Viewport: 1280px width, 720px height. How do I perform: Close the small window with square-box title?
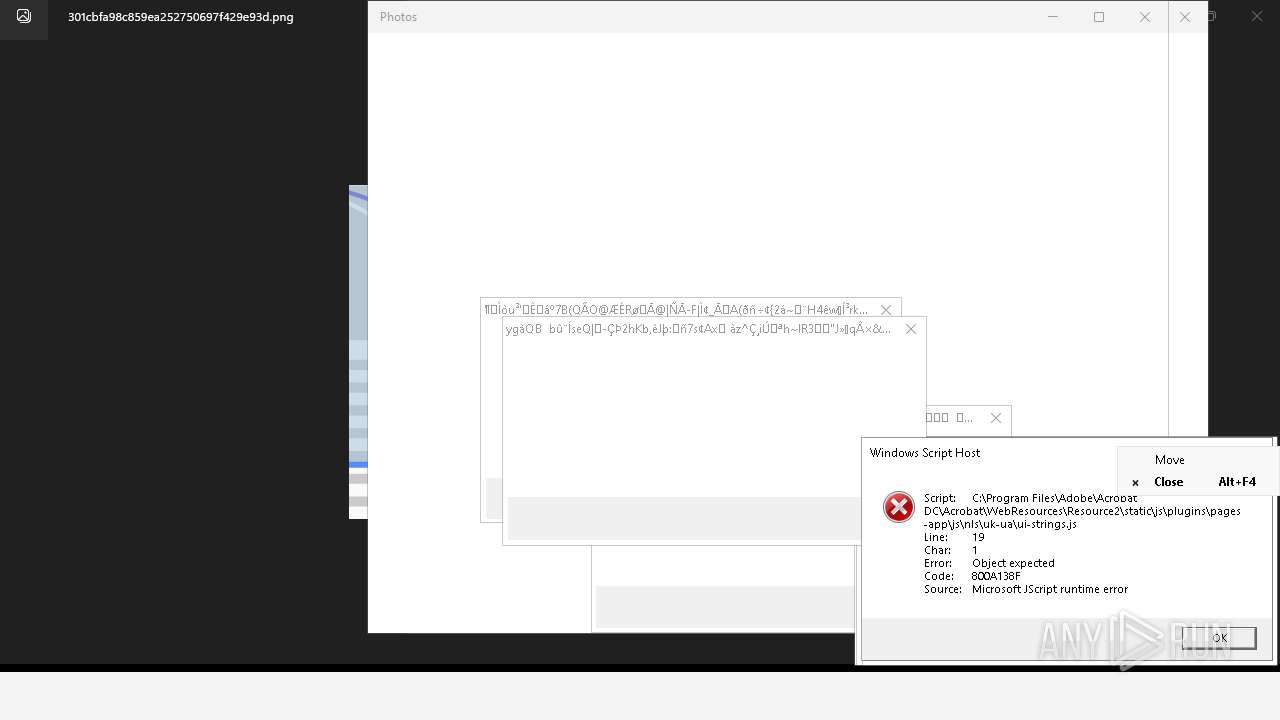[x=995, y=418]
